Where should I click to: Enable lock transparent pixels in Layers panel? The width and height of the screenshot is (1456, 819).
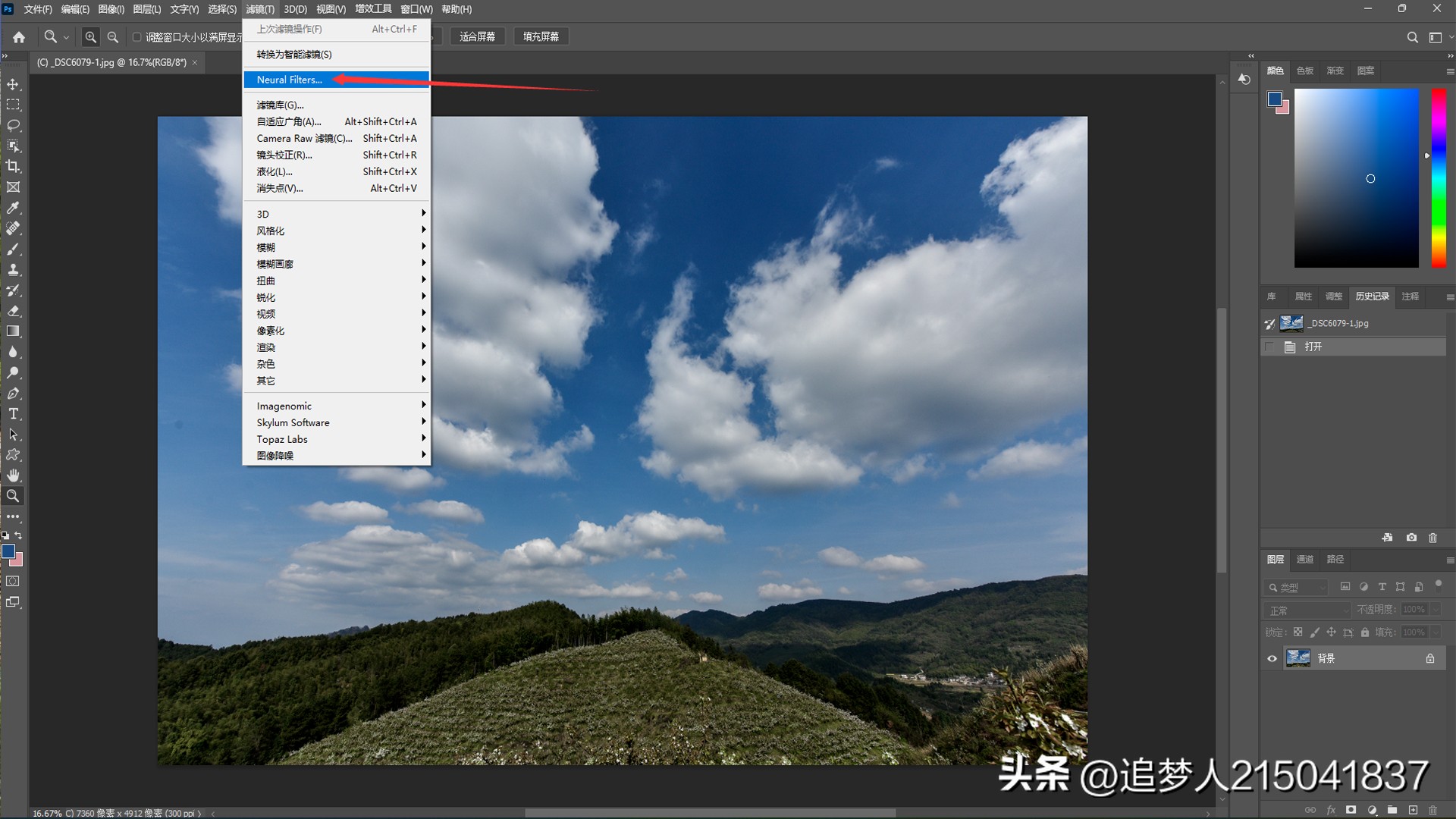[x=1298, y=632]
